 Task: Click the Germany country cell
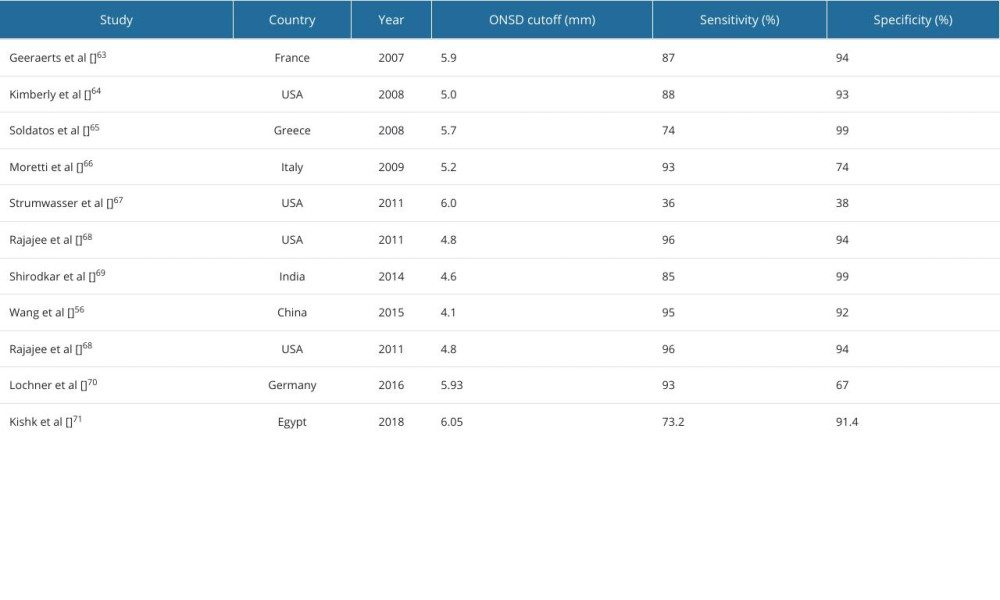pyautogui.click(x=292, y=385)
